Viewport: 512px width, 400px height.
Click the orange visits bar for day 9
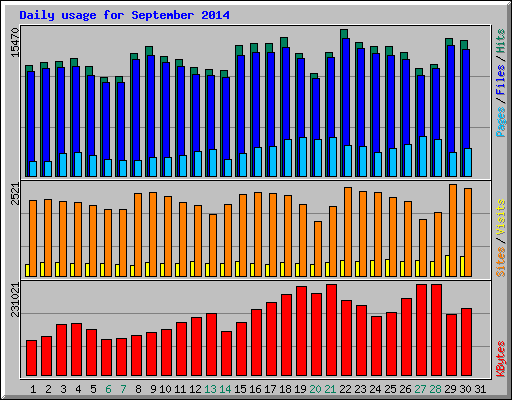153,234
